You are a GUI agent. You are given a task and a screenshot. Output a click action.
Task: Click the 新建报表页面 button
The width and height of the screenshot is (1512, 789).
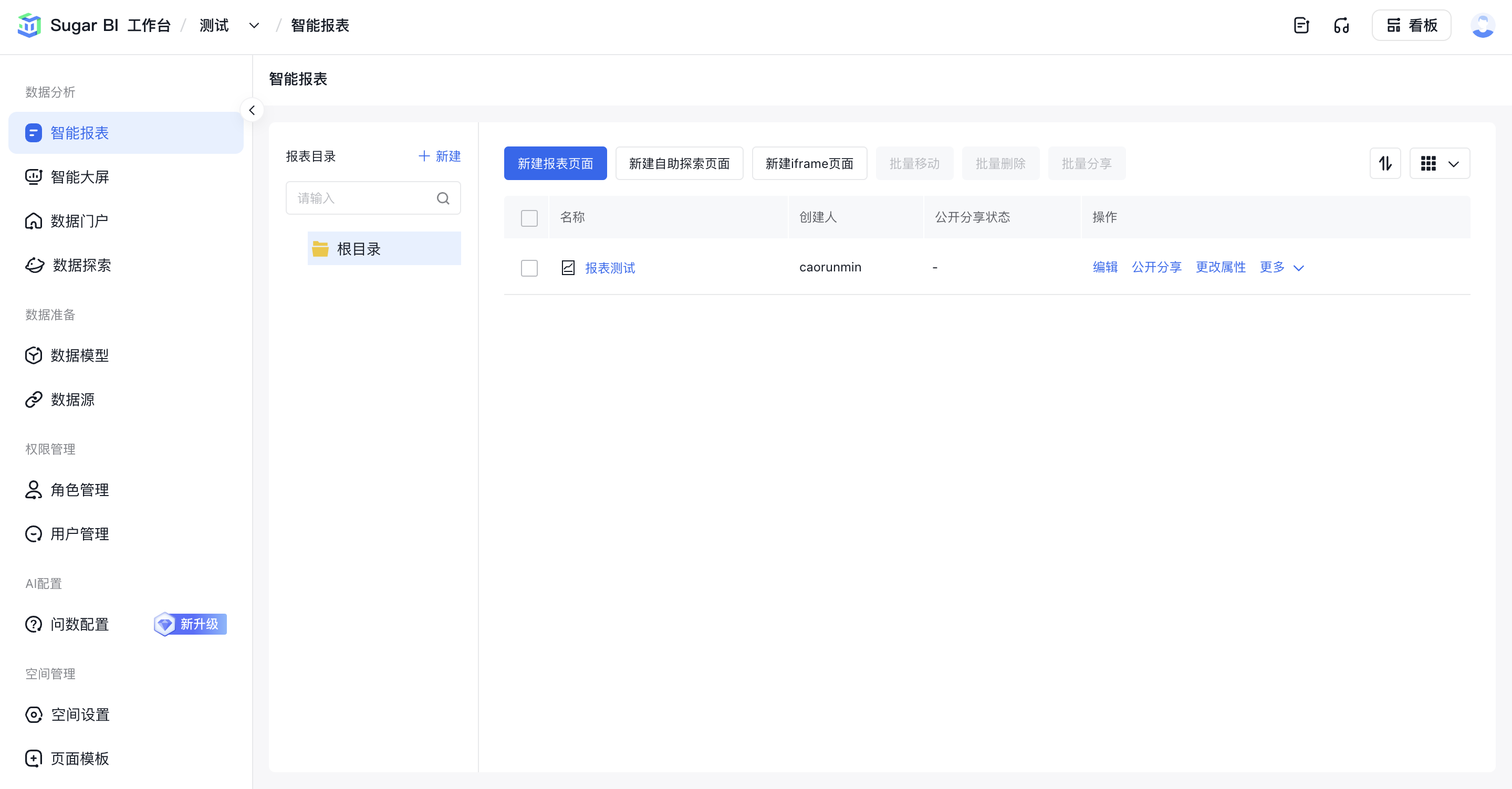click(x=555, y=163)
